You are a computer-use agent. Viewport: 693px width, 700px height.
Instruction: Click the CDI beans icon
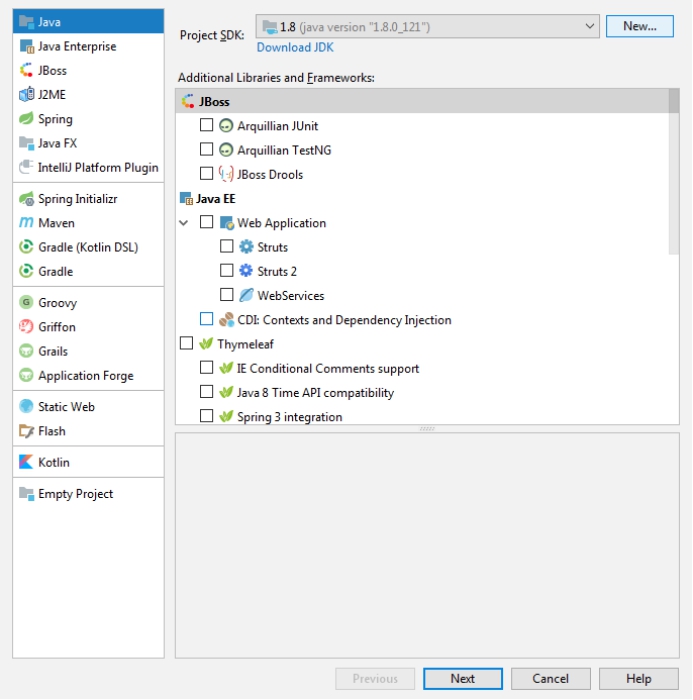[x=226, y=319]
